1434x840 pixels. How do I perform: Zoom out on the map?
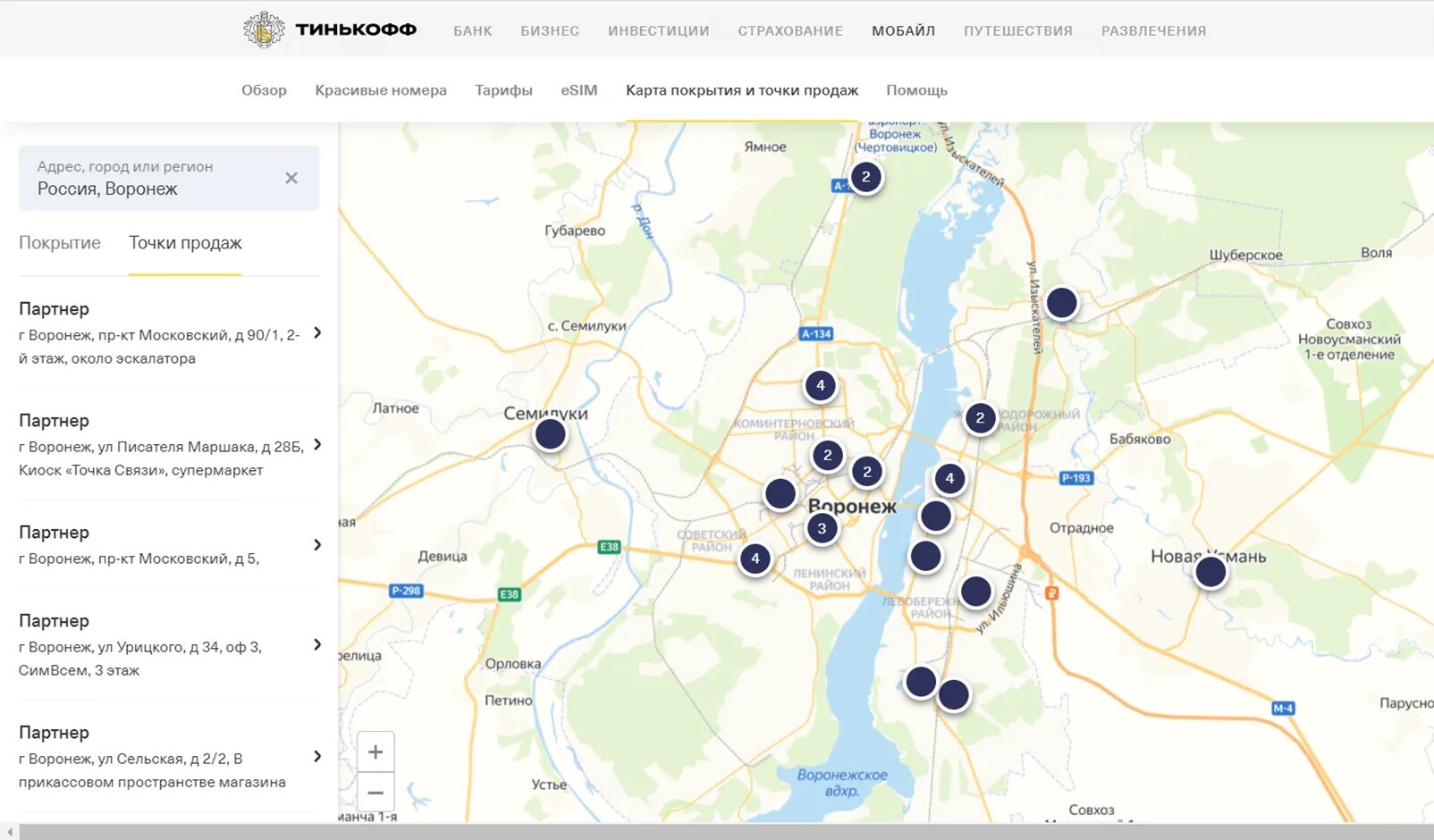pyautogui.click(x=375, y=793)
